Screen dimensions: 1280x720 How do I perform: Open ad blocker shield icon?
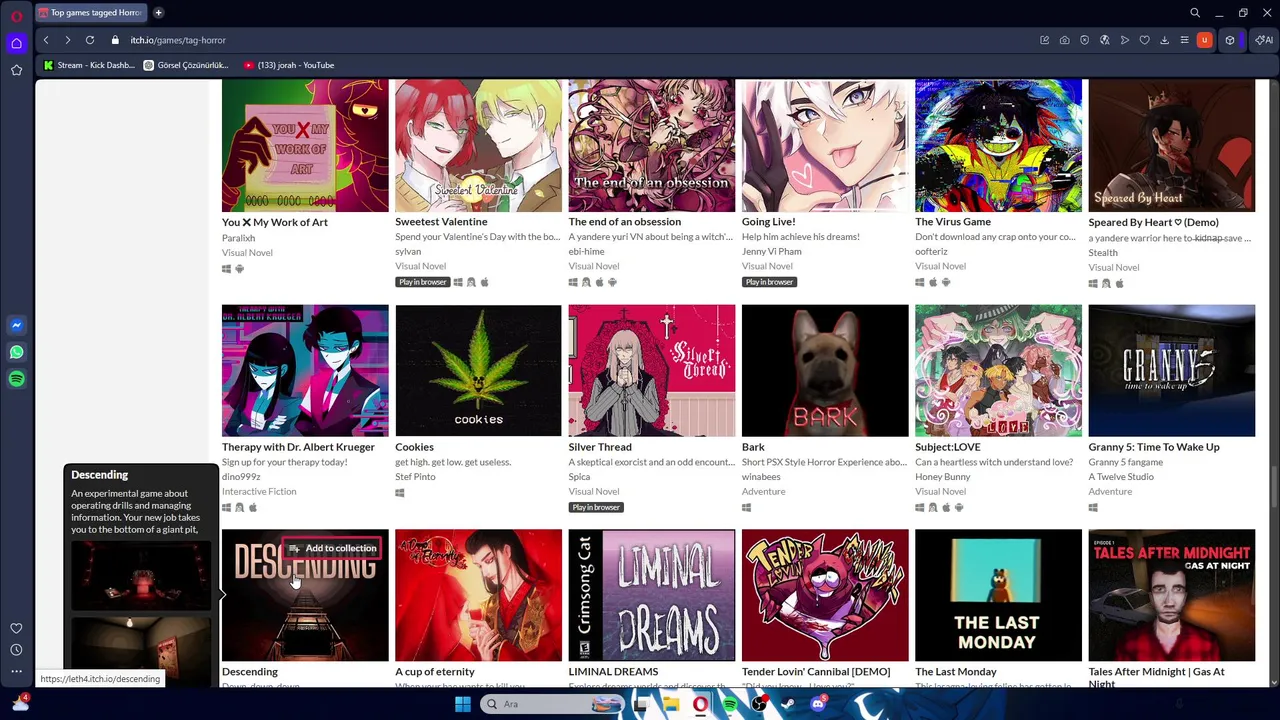pyautogui.click(x=1085, y=40)
